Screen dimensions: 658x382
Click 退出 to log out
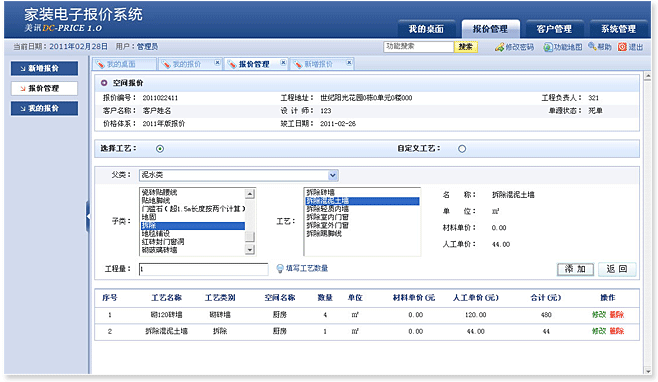pyautogui.click(x=631, y=47)
